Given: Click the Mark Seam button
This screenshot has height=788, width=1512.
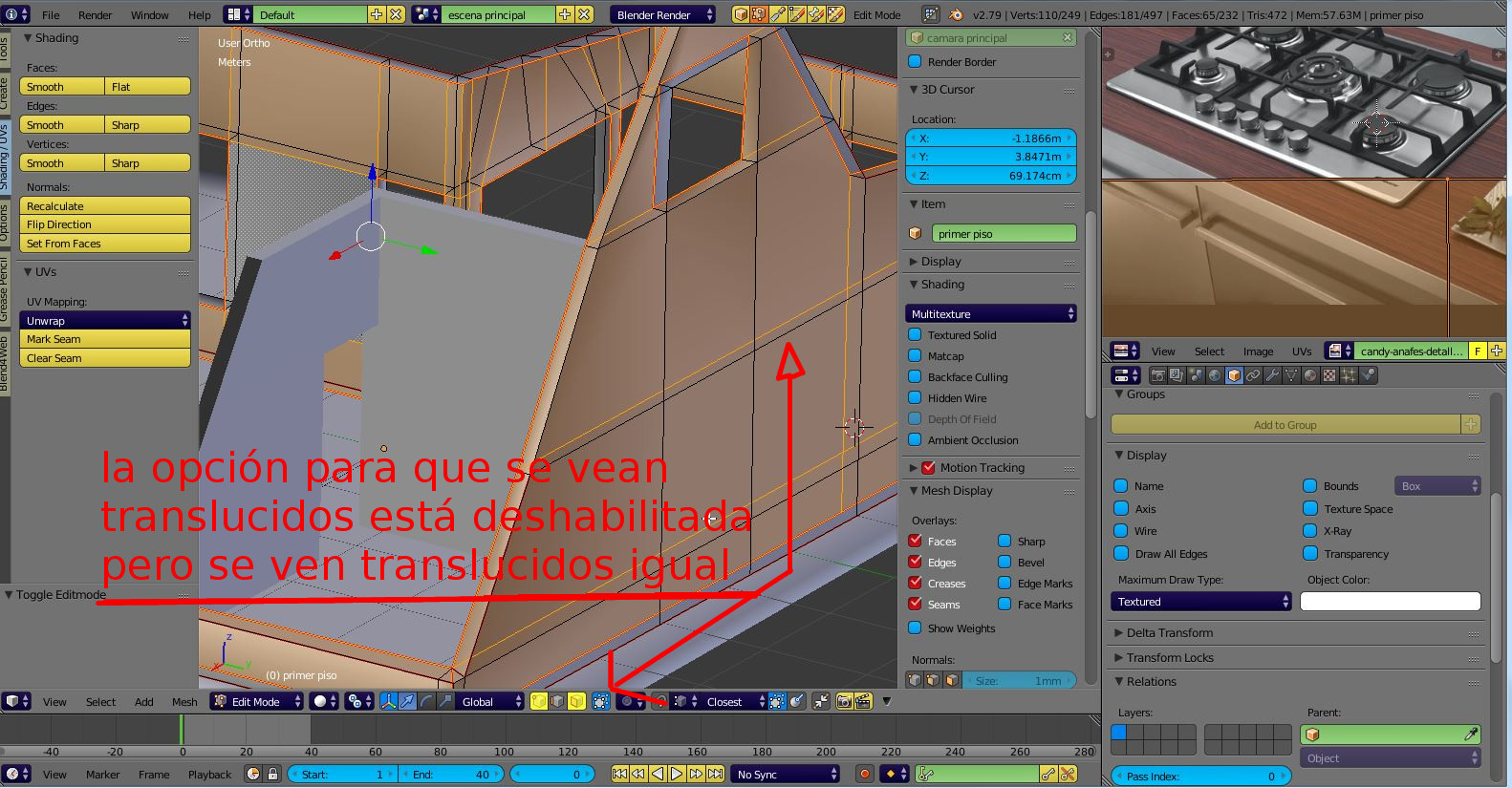Looking at the screenshot, I should coord(105,338).
